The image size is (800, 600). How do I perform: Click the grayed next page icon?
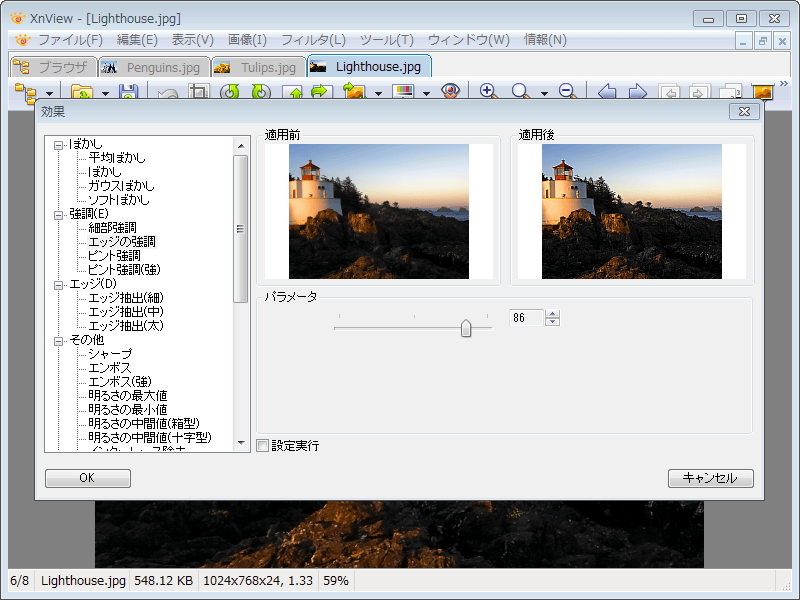pos(698,92)
